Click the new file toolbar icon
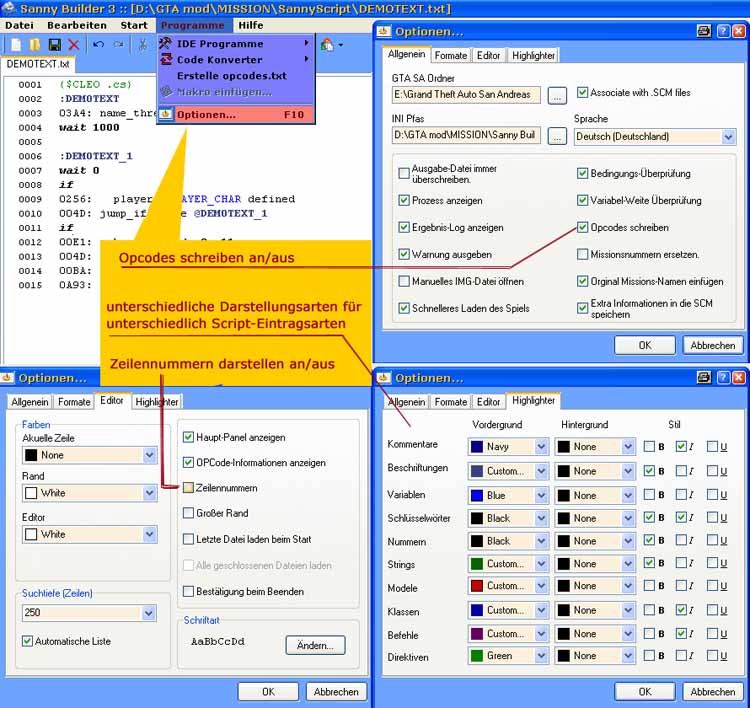 tap(16, 45)
